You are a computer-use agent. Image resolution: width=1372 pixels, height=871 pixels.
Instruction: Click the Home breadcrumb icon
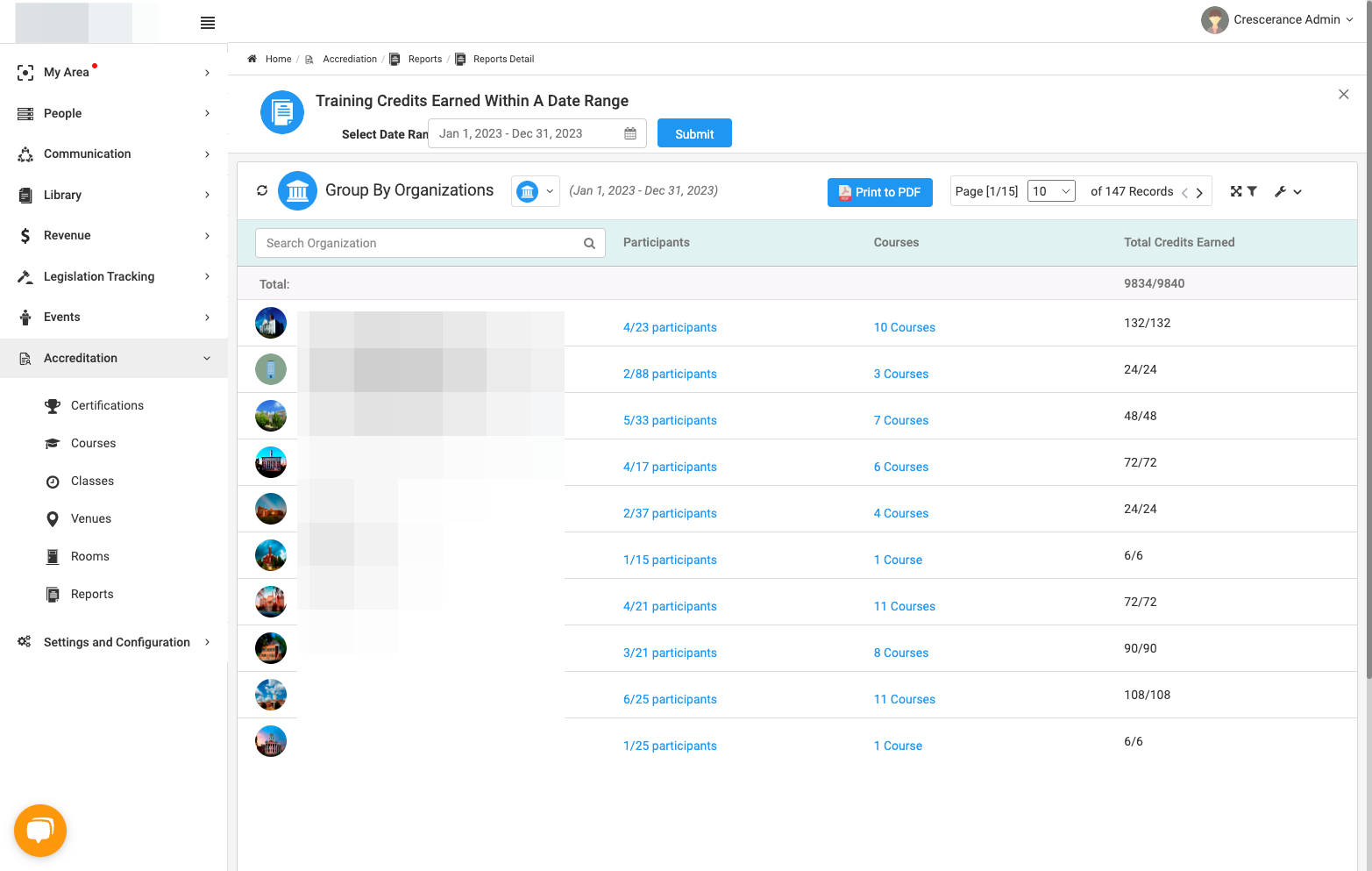coord(252,59)
